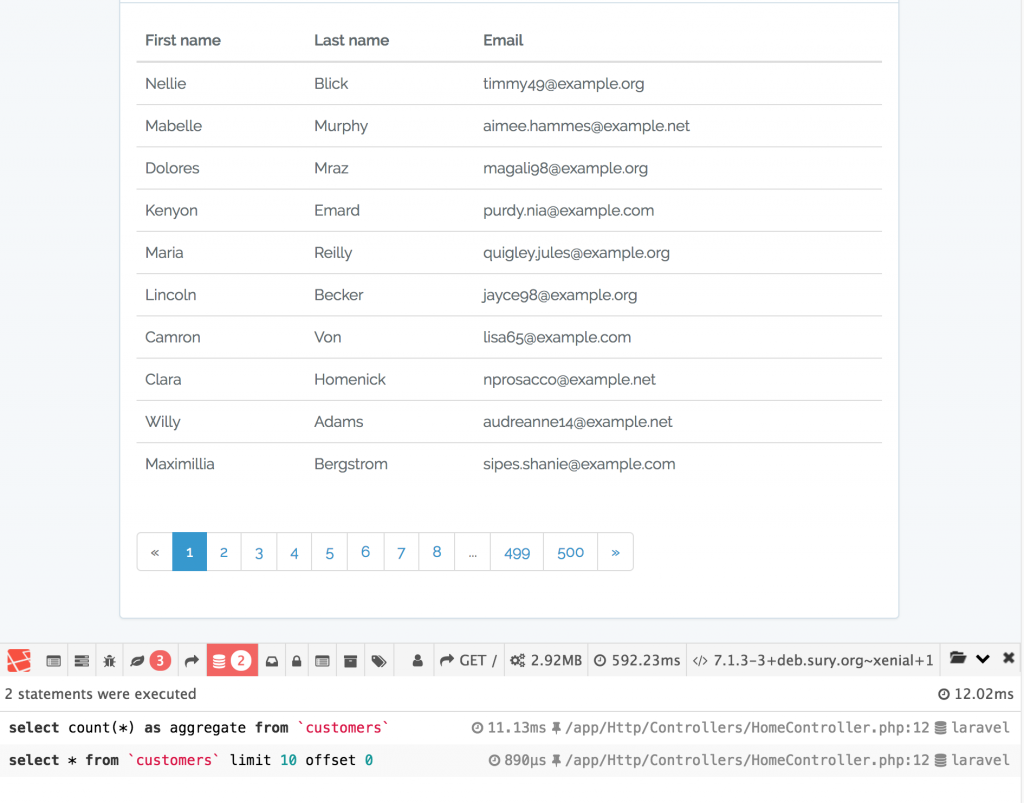View memory usage details showing 2.92MB
The height and width of the screenshot is (803, 1024).
click(545, 659)
